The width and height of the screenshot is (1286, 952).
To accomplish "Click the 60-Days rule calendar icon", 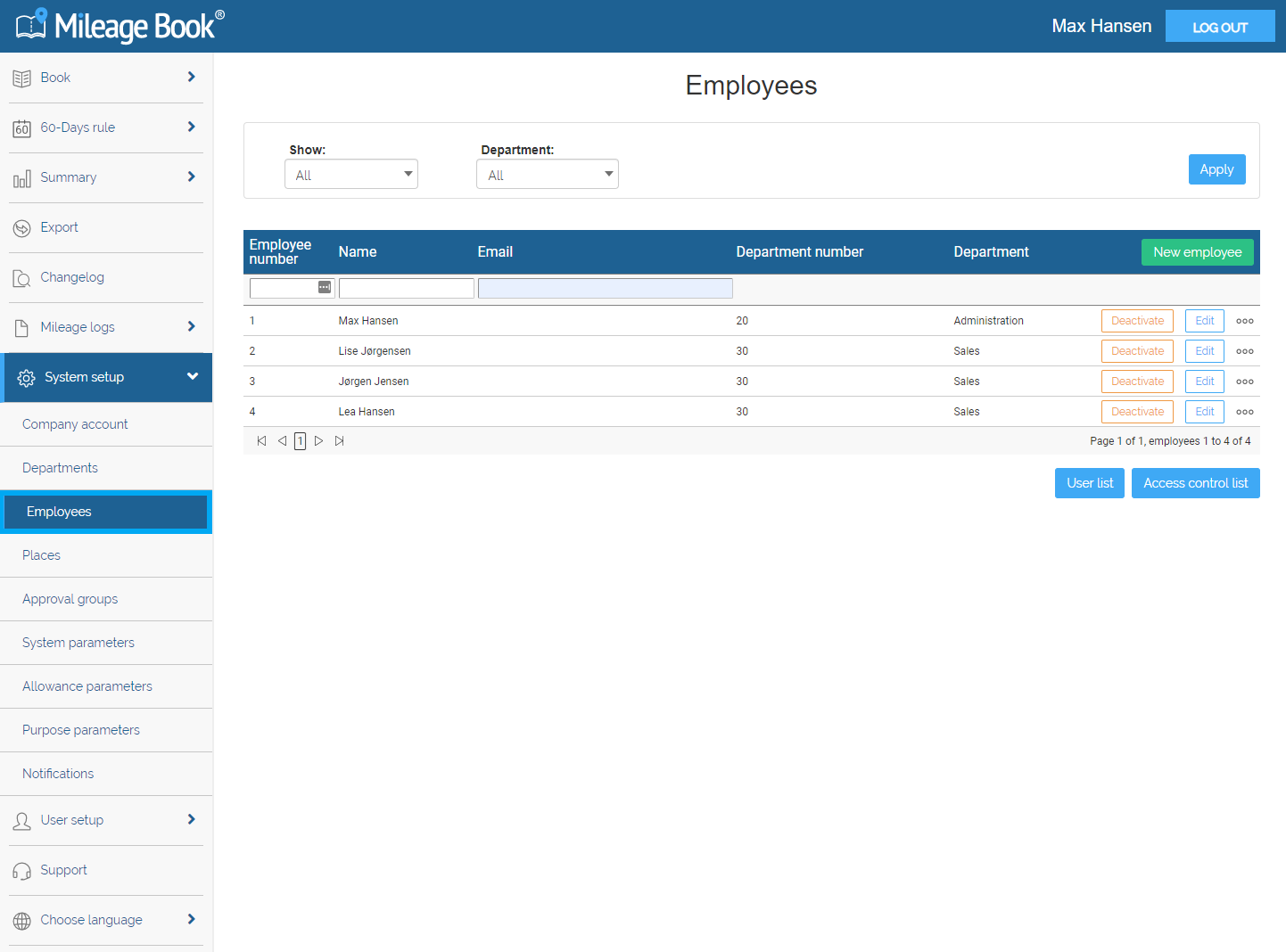I will [x=22, y=128].
